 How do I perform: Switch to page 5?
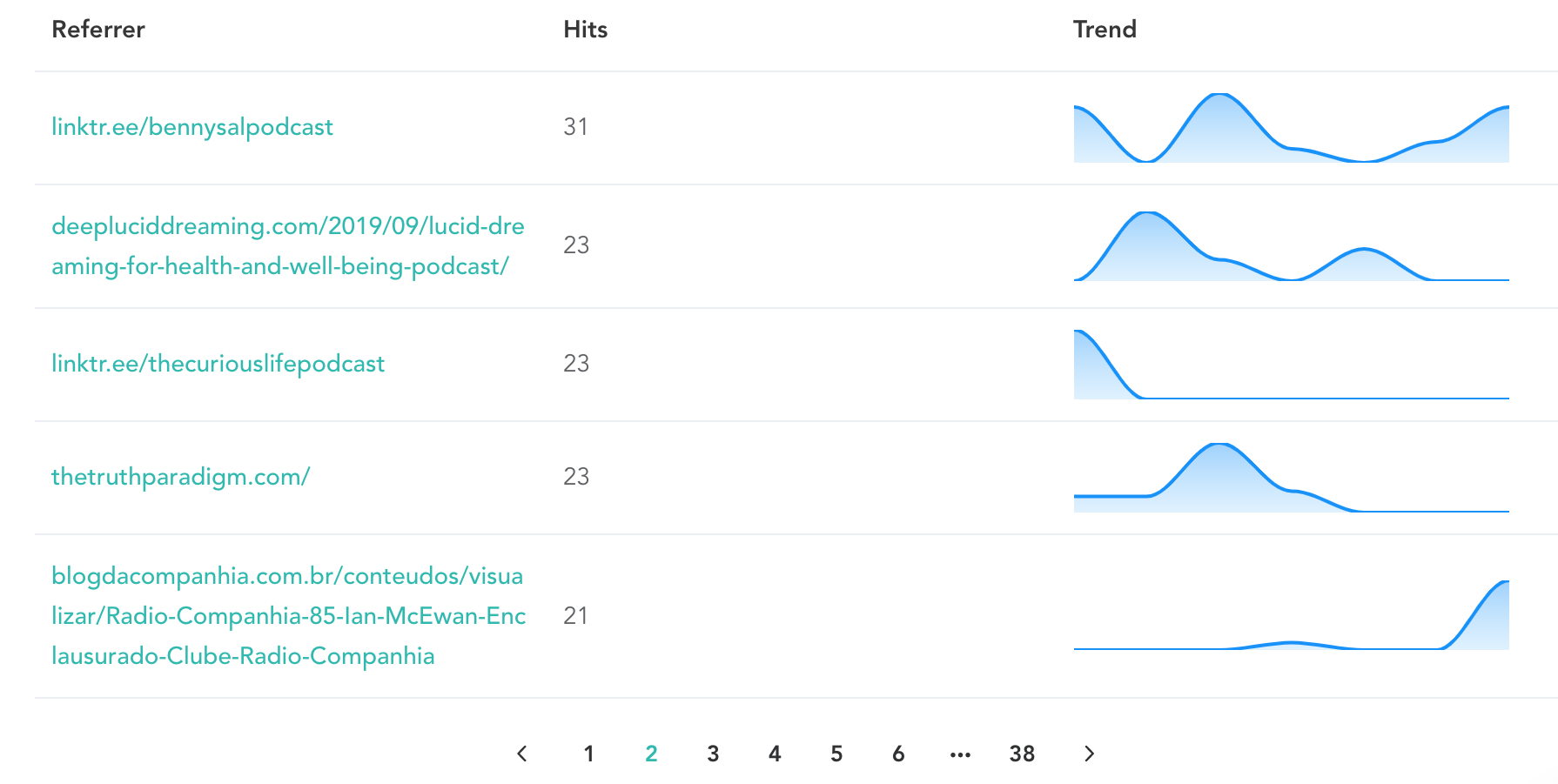[x=836, y=754]
